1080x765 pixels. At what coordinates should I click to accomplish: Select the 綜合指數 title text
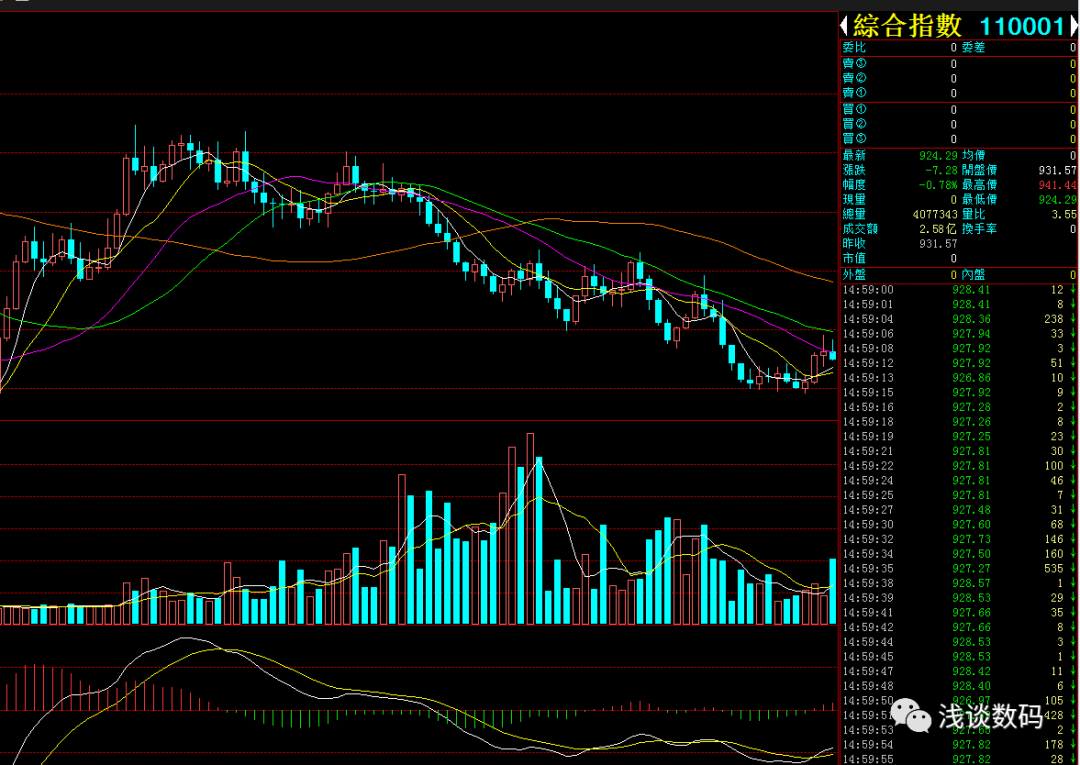coord(907,26)
